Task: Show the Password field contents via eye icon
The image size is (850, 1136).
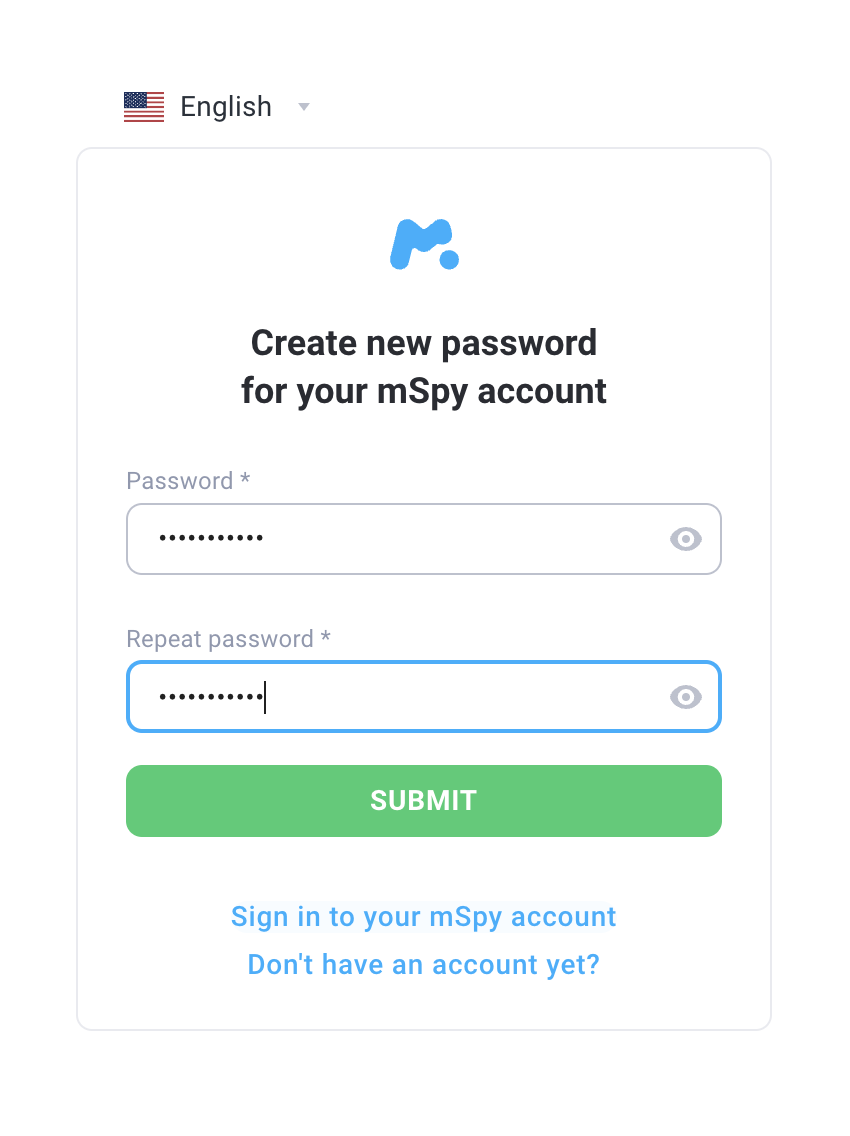Action: pyautogui.click(x=686, y=539)
